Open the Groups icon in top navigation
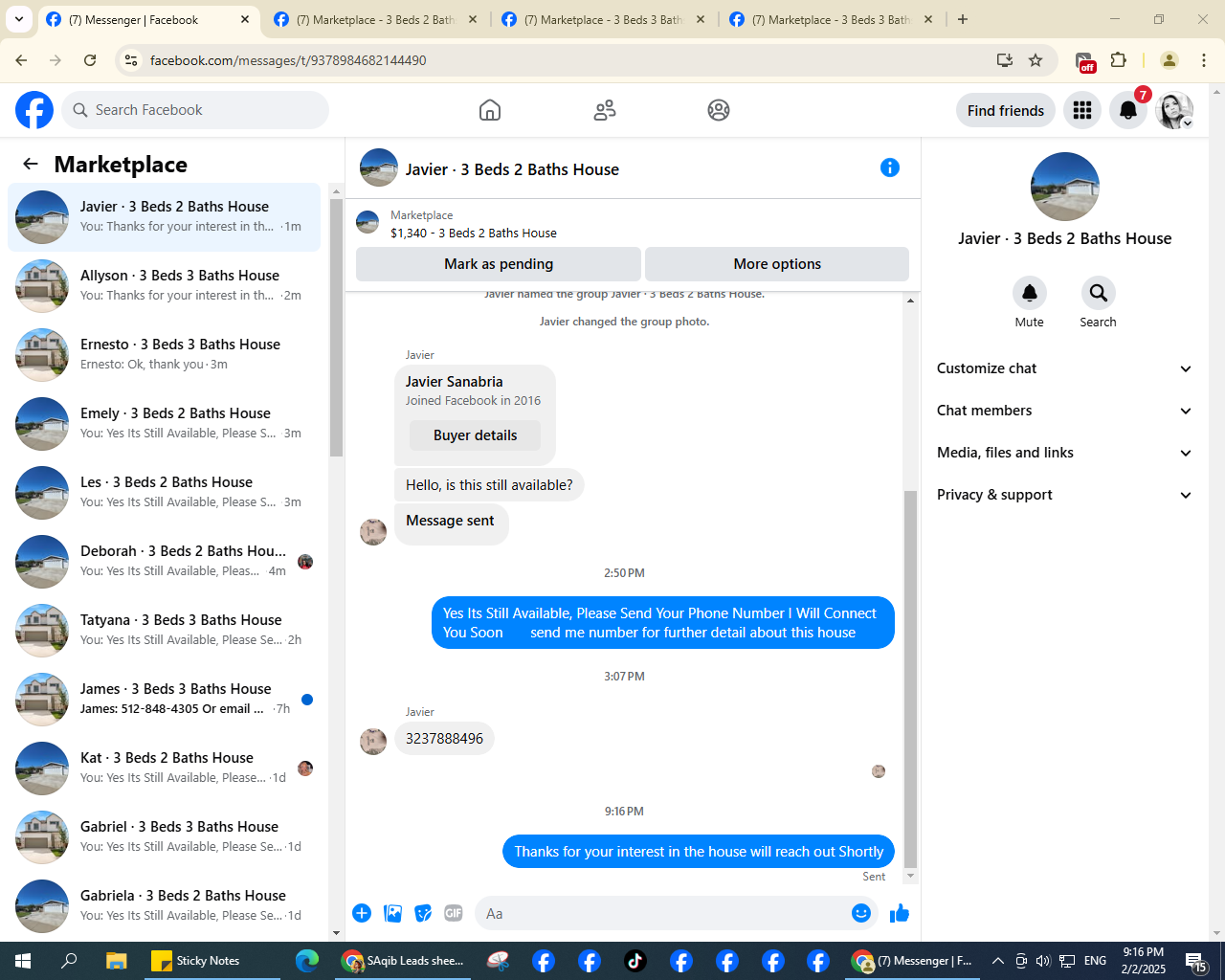This screenshot has width=1225, height=980. click(719, 110)
